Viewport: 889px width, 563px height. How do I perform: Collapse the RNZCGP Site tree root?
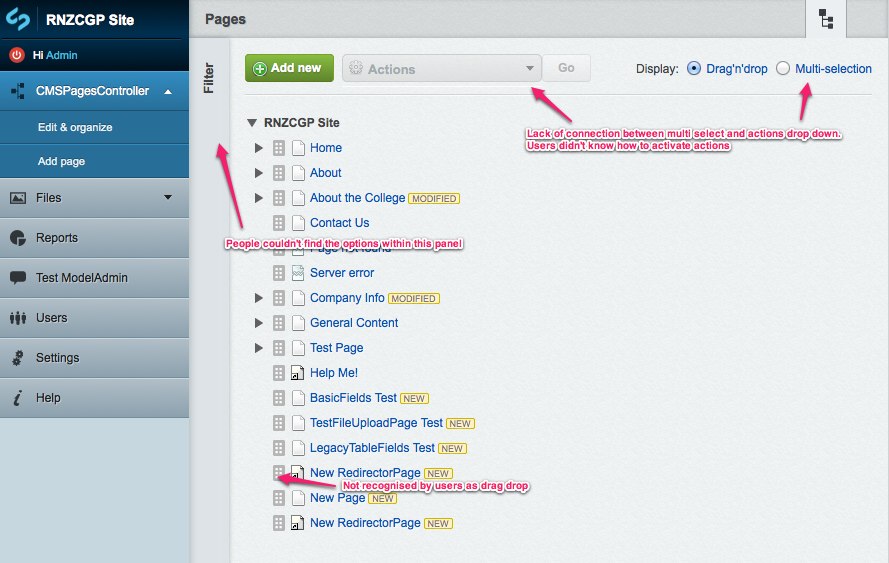click(251, 123)
